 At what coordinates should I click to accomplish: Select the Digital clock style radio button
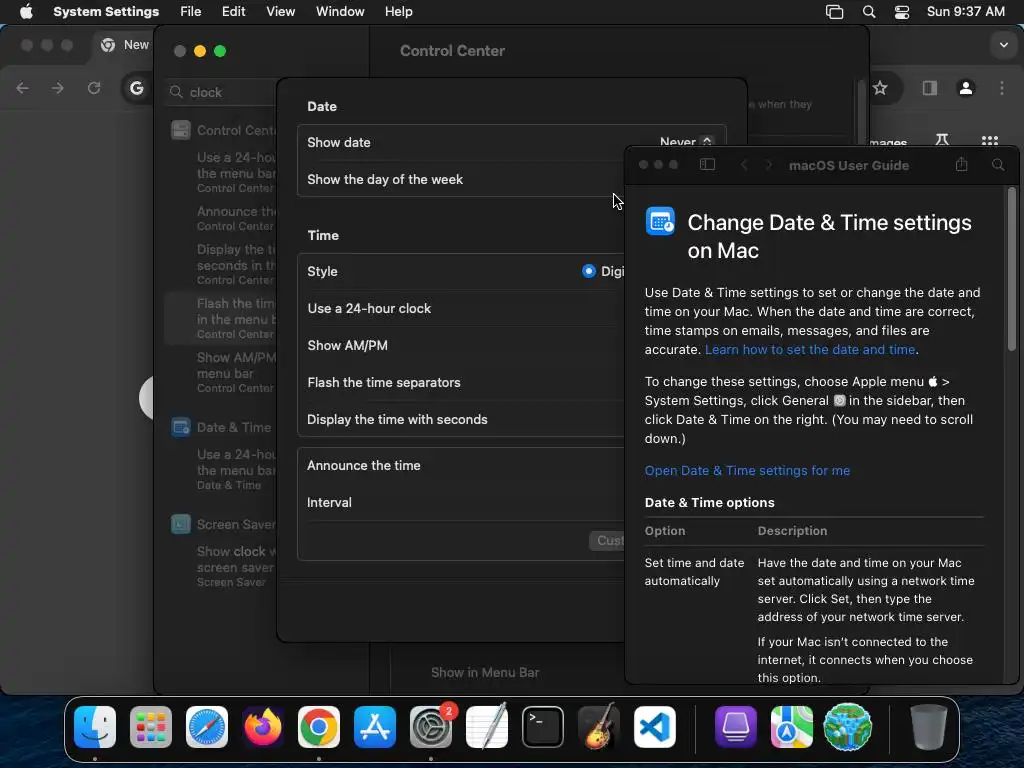pos(588,271)
